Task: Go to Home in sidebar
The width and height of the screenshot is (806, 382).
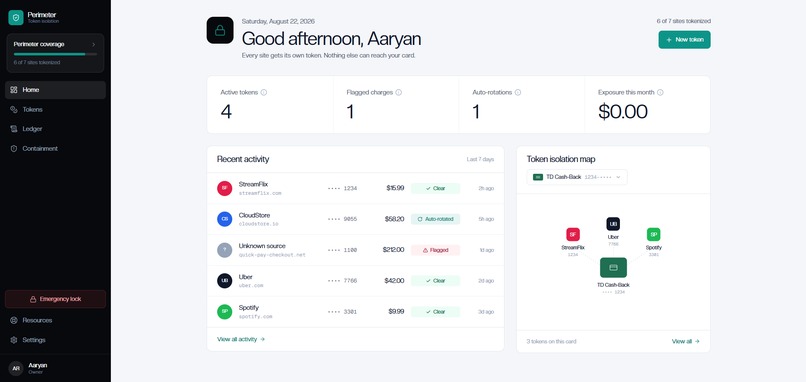Action: pyautogui.click(x=56, y=90)
